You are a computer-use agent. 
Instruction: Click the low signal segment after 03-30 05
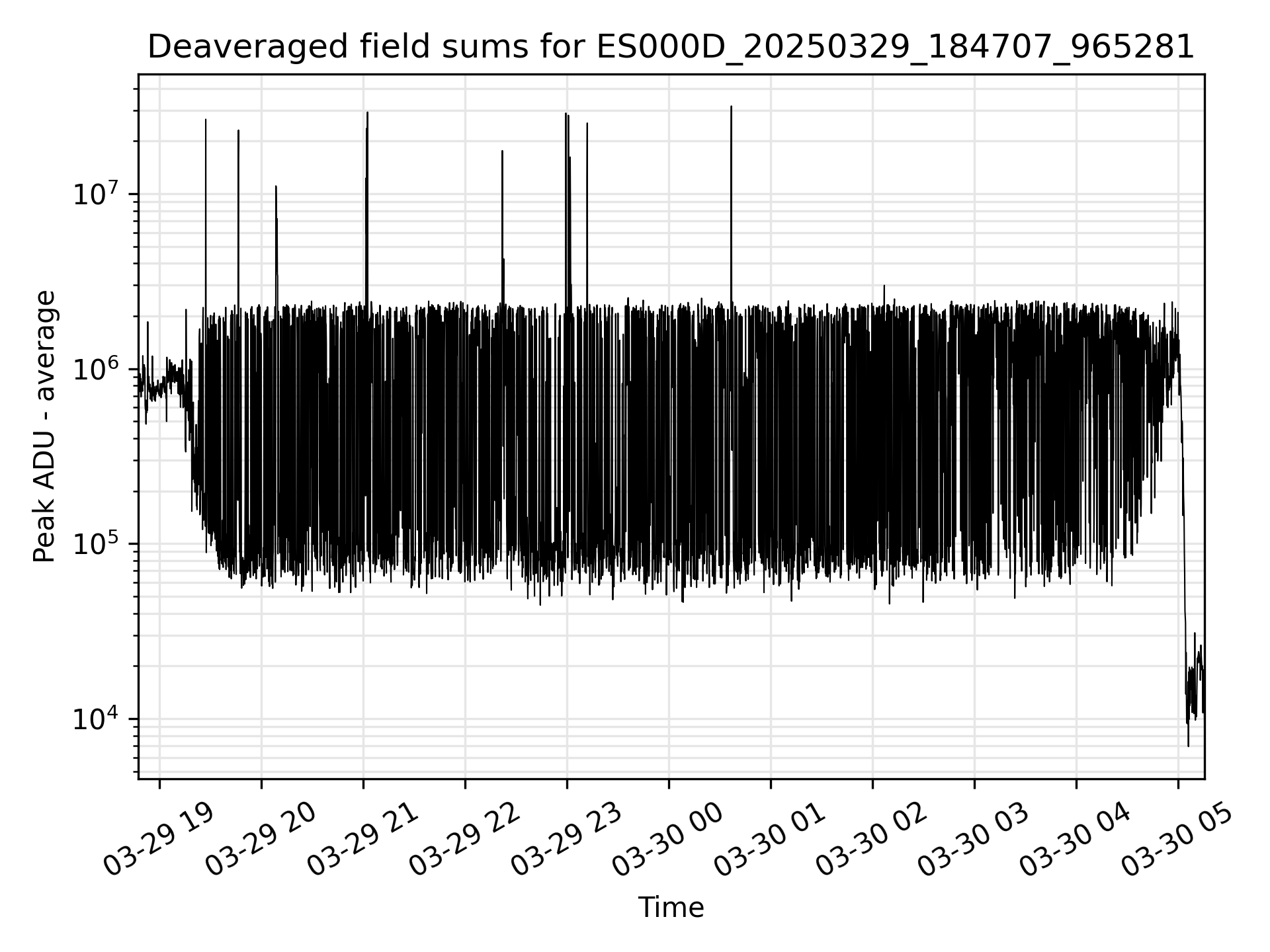click(1194, 688)
